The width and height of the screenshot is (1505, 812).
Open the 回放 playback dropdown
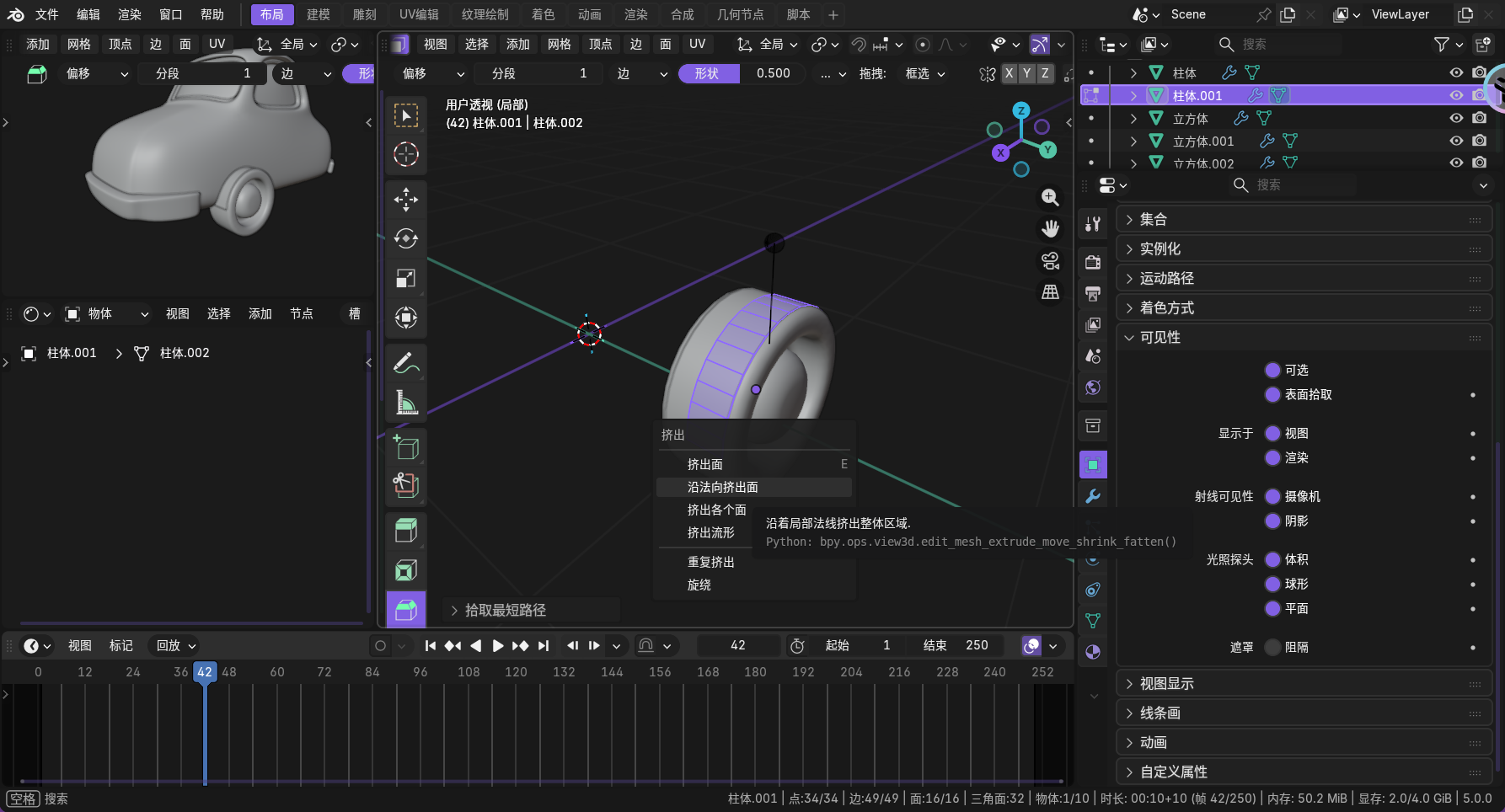tap(175, 645)
